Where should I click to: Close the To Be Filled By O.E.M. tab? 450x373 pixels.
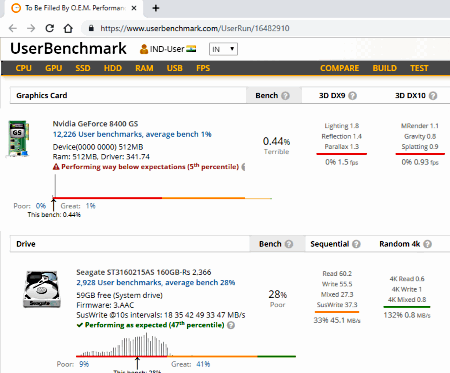(x=134, y=8)
